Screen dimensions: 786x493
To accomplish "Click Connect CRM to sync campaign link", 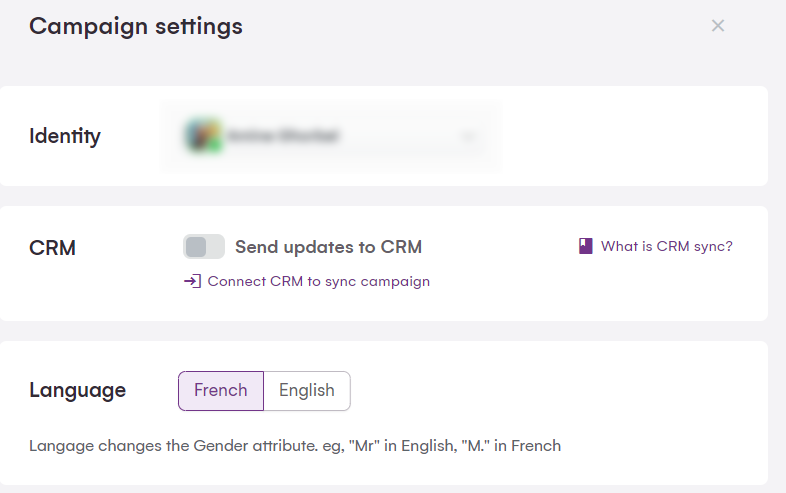I will (x=318, y=281).
